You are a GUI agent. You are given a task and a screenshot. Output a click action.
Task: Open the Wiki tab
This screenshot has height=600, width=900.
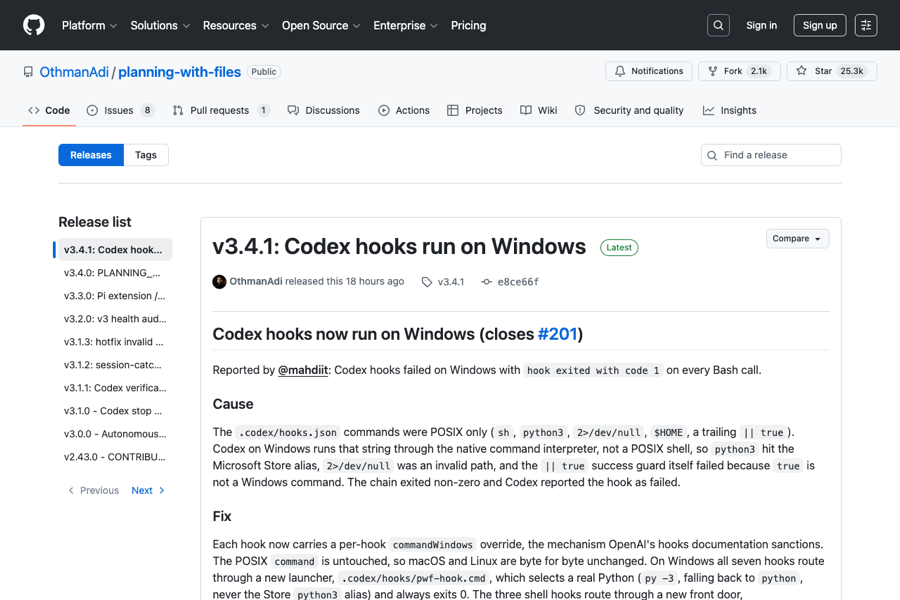pos(538,110)
